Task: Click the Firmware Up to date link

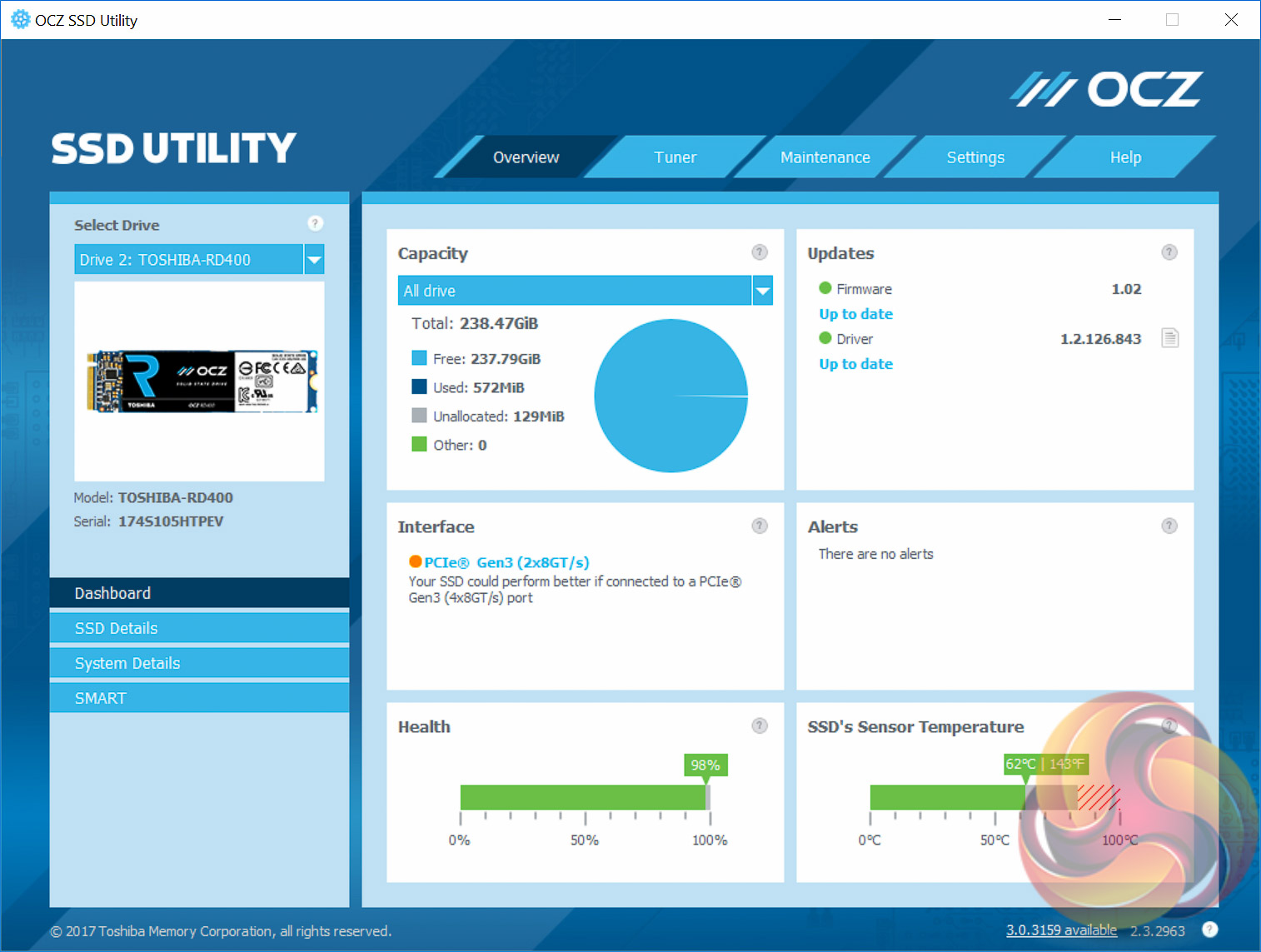Action: pos(856,314)
